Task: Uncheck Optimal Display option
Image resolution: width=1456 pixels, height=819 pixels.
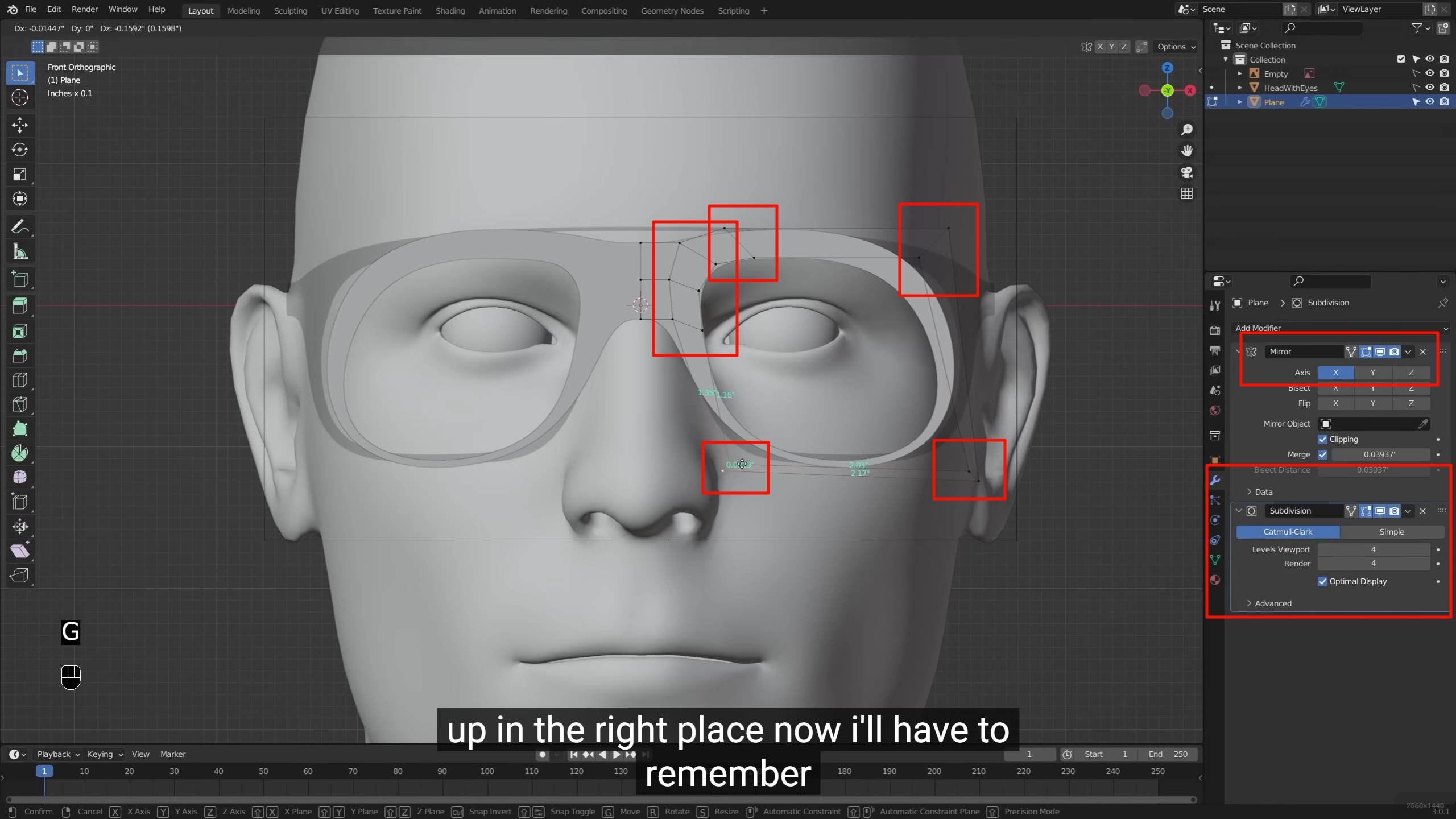Action: (x=1323, y=581)
